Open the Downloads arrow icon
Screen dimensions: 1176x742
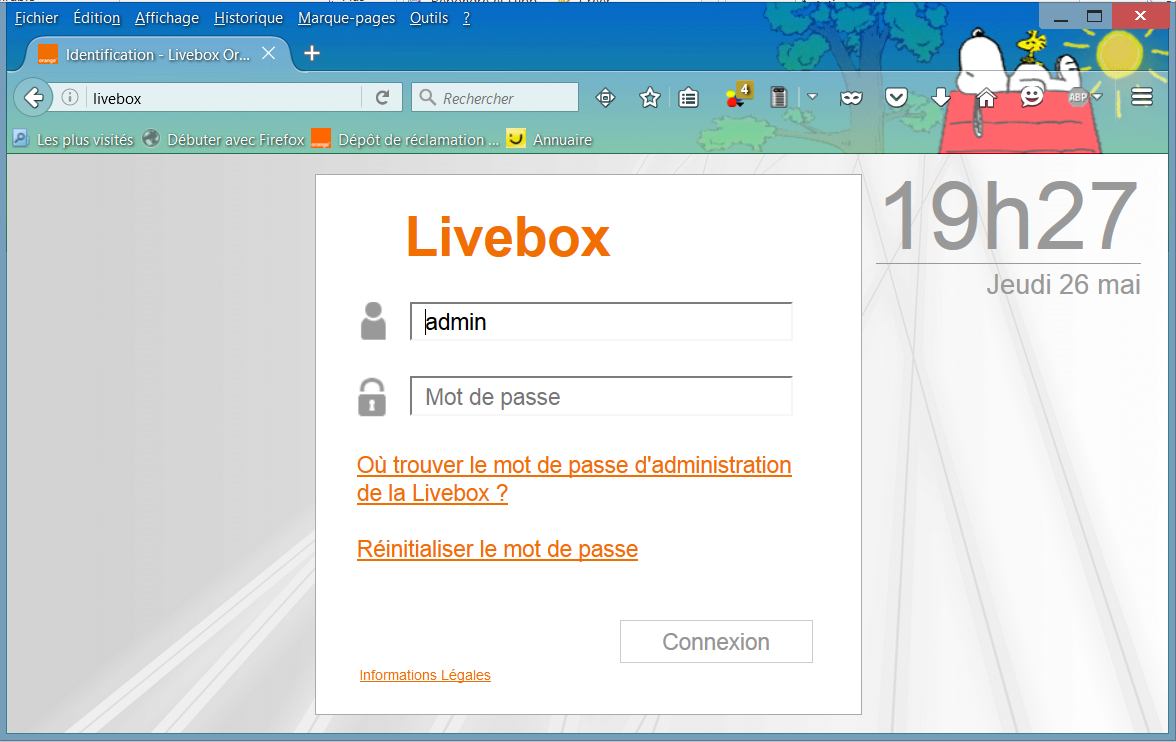click(x=940, y=97)
